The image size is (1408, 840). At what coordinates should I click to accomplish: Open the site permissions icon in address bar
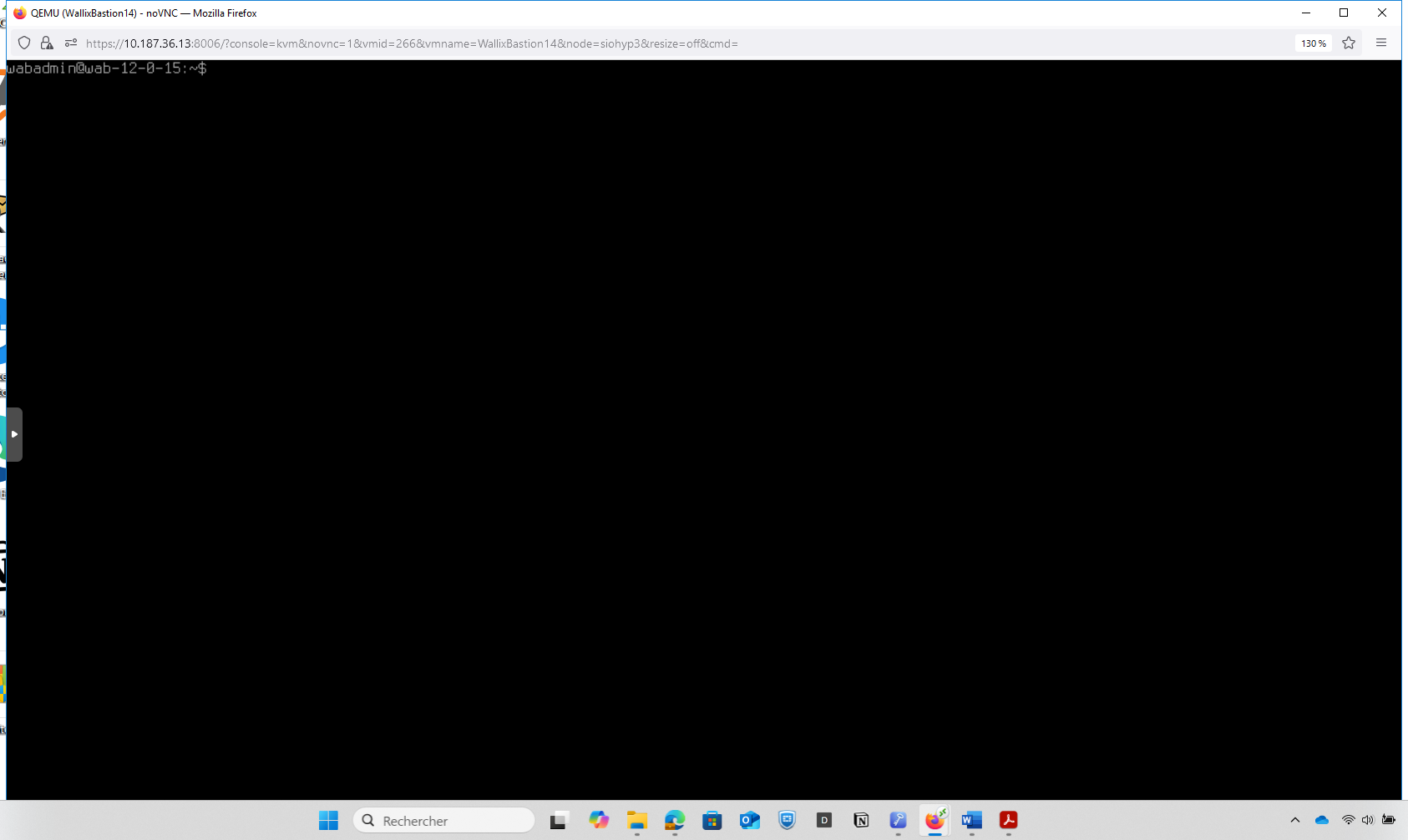71,43
